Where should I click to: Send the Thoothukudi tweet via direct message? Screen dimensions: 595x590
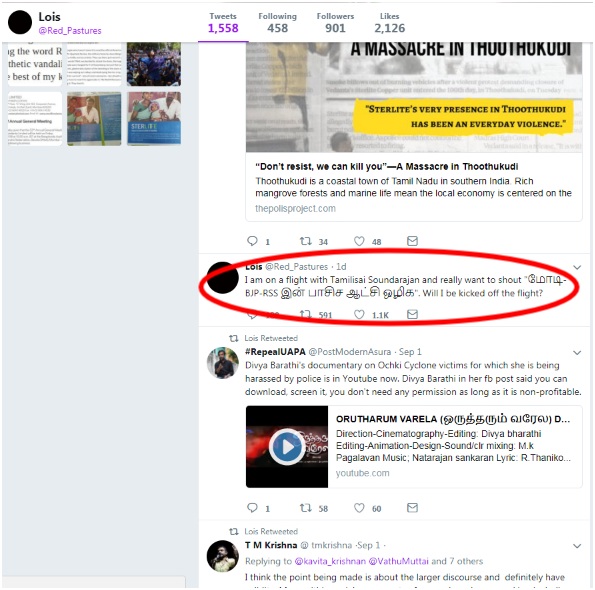click(412, 241)
